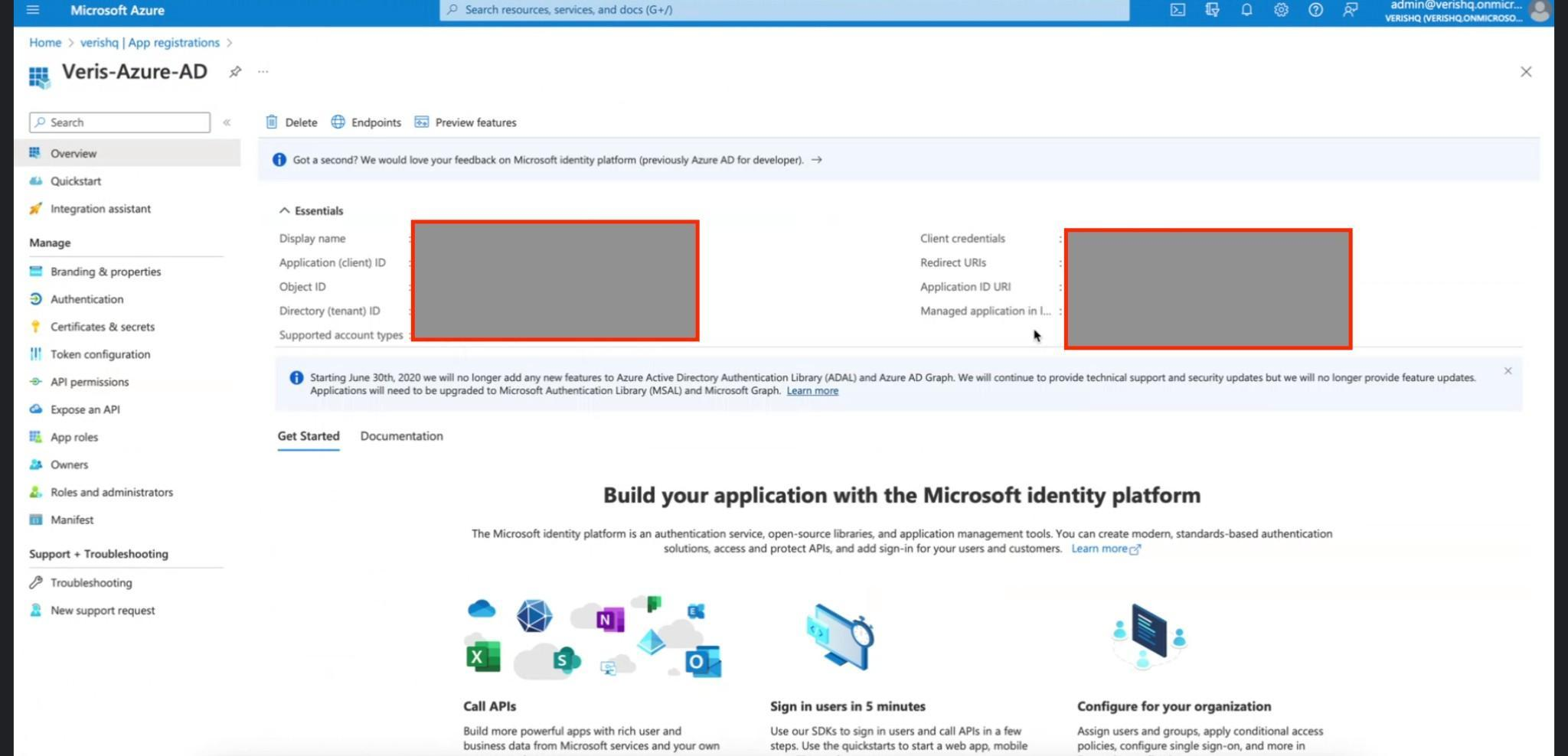
Task: Open the feedback icon in header
Action: click(x=1350, y=10)
